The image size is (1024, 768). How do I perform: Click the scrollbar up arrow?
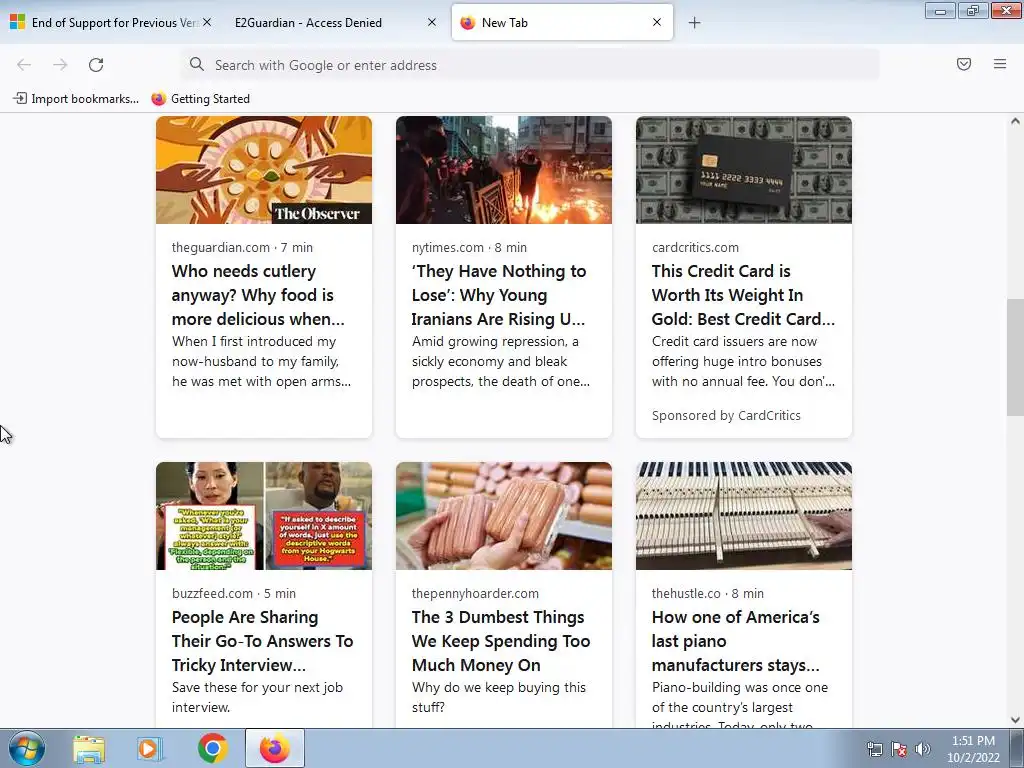(x=1015, y=121)
